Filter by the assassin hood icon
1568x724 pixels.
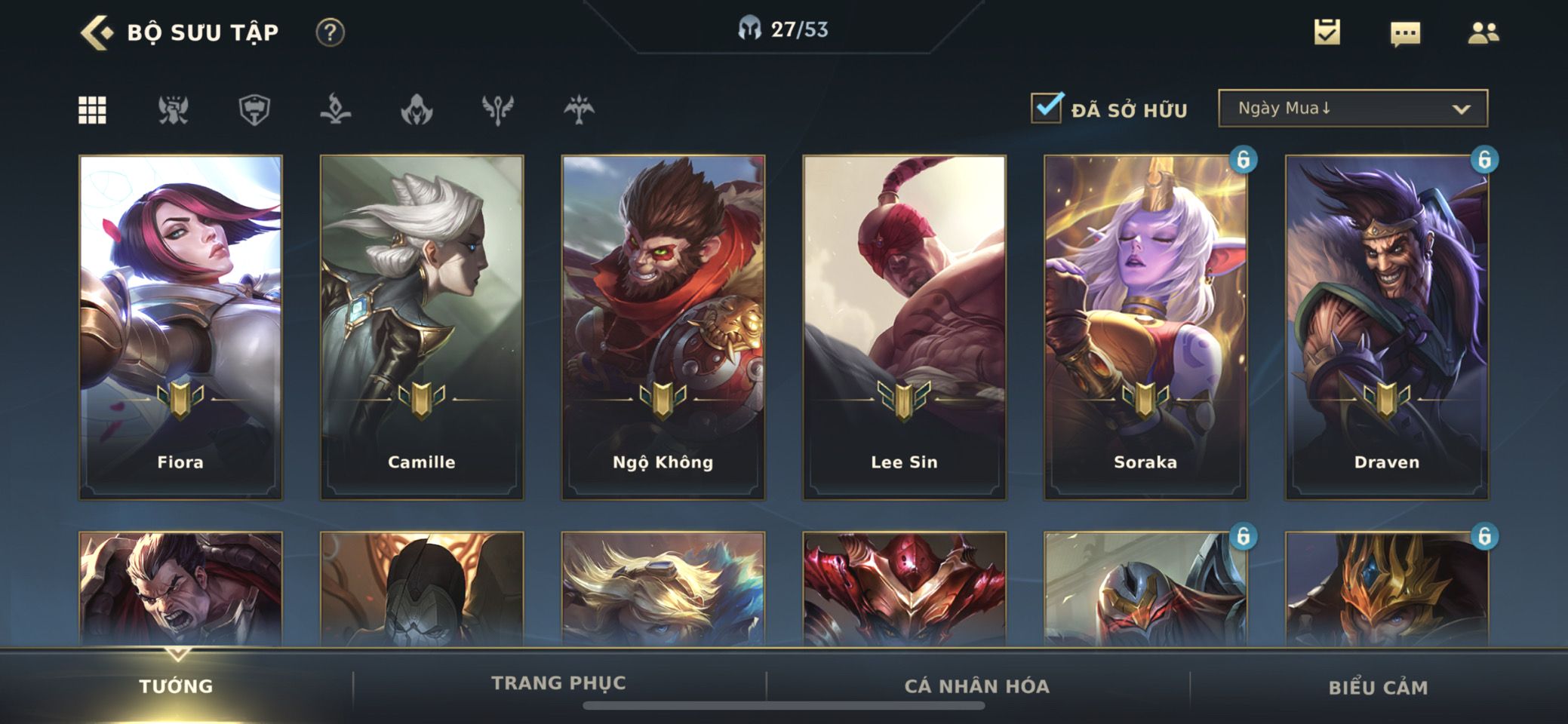pyautogui.click(x=417, y=110)
